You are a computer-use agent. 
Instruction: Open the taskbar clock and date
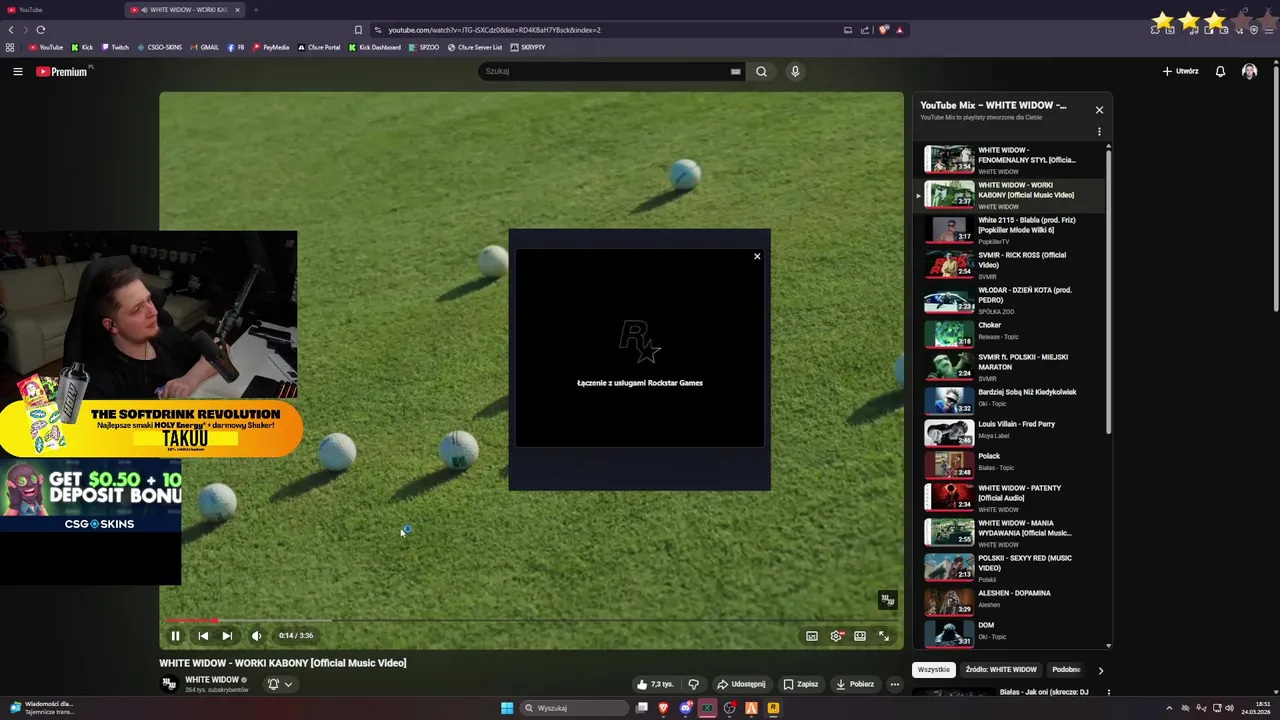(1254, 708)
